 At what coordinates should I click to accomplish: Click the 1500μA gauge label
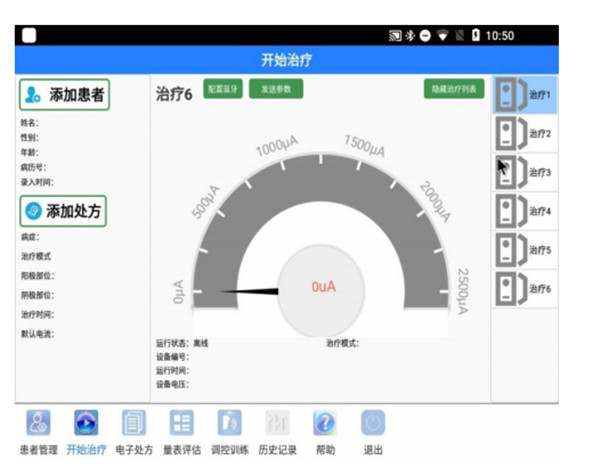pos(364,146)
